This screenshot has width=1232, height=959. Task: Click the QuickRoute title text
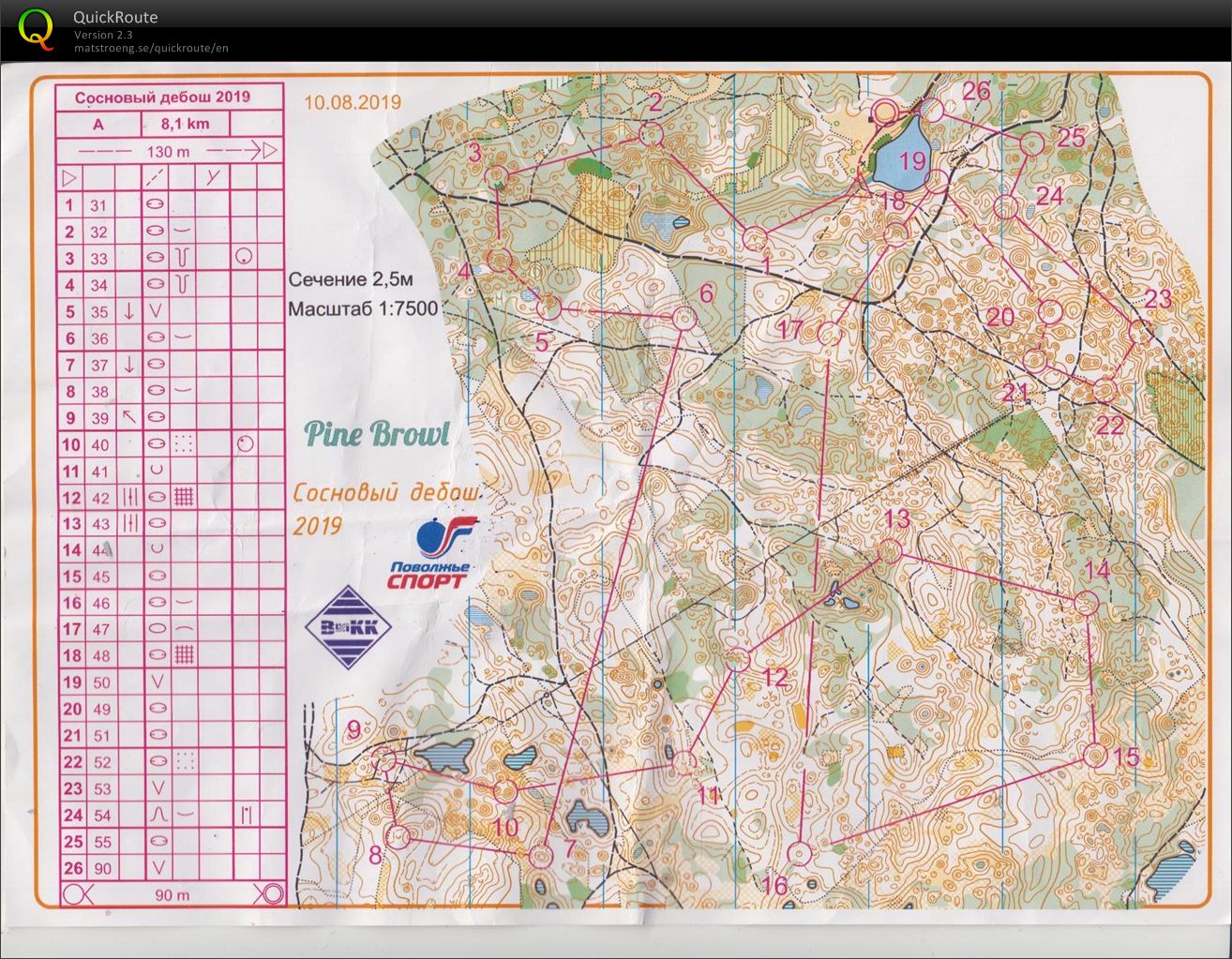[x=115, y=17]
